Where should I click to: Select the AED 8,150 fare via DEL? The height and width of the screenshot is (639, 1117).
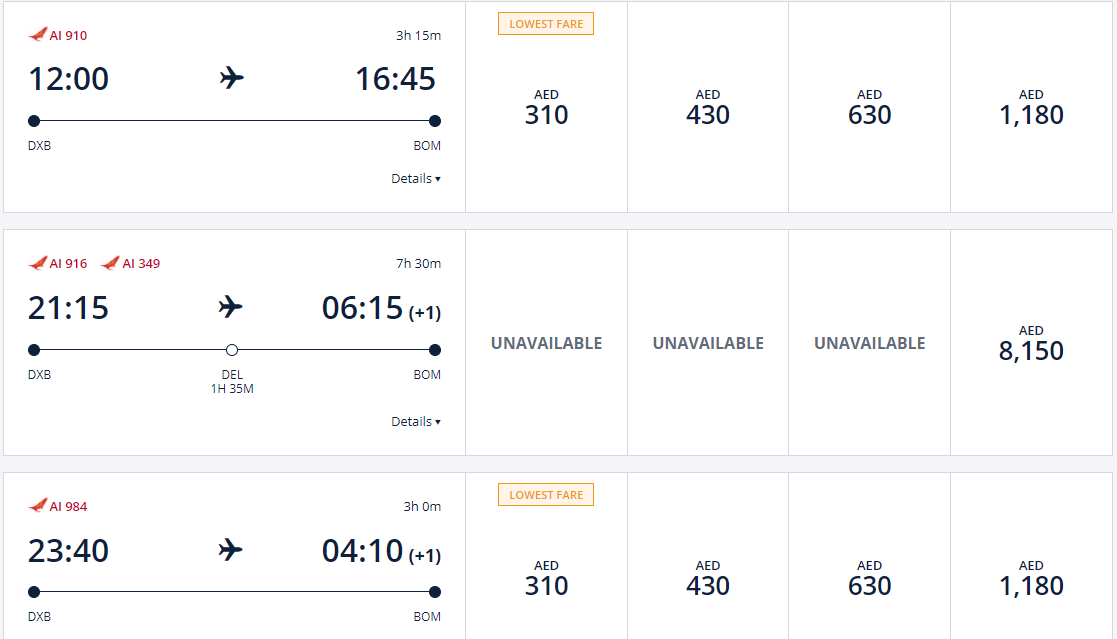[1031, 343]
